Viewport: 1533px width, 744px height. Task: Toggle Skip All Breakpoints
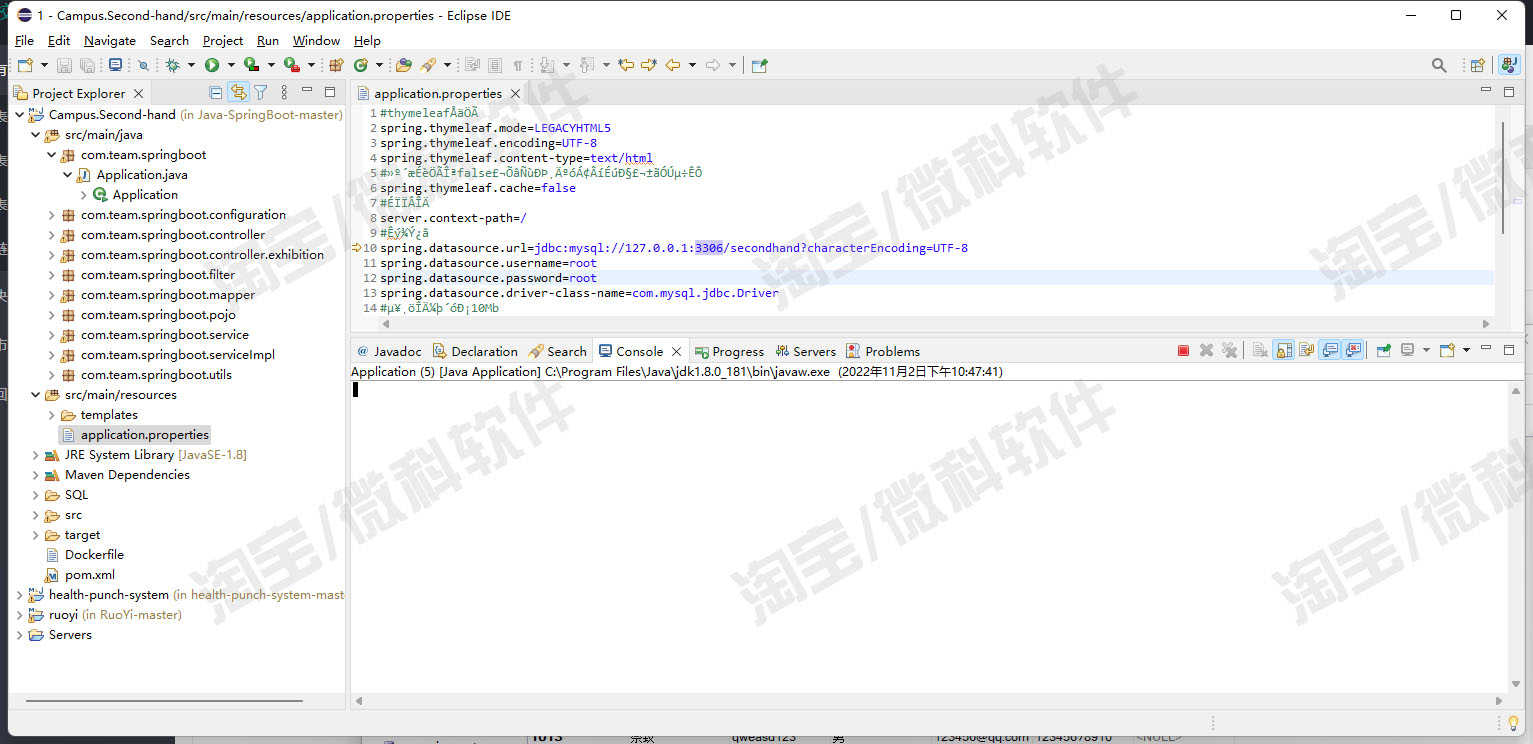tap(143, 65)
